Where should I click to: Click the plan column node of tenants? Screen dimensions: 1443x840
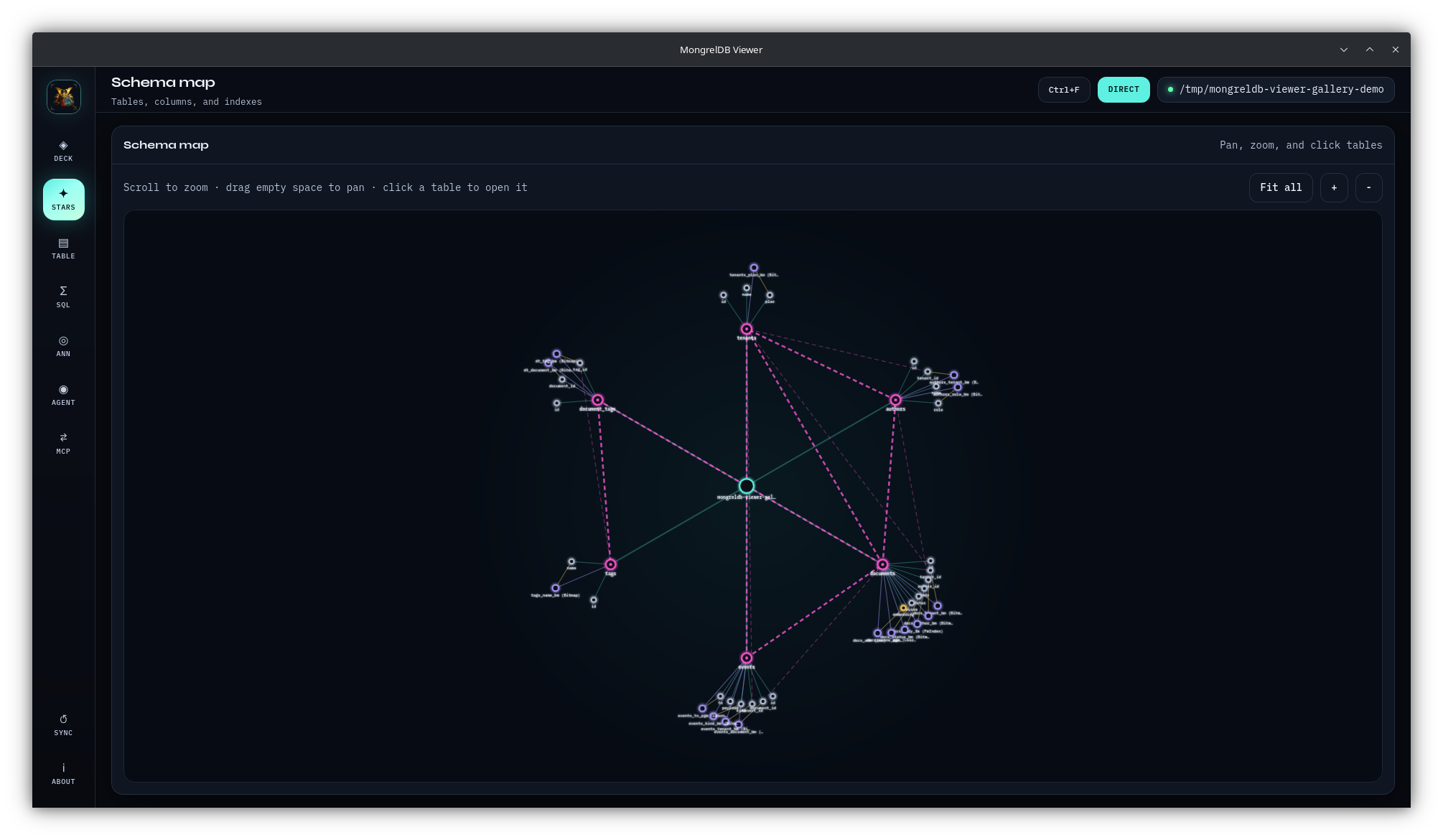coord(770,295)
